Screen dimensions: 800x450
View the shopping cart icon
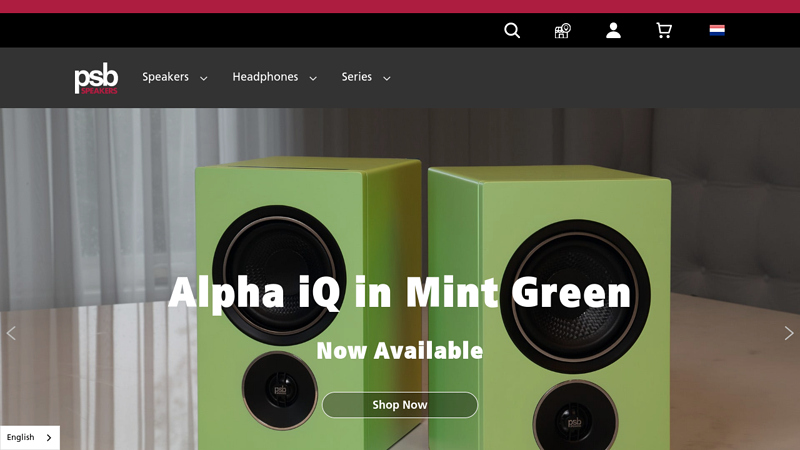(664, 31)
